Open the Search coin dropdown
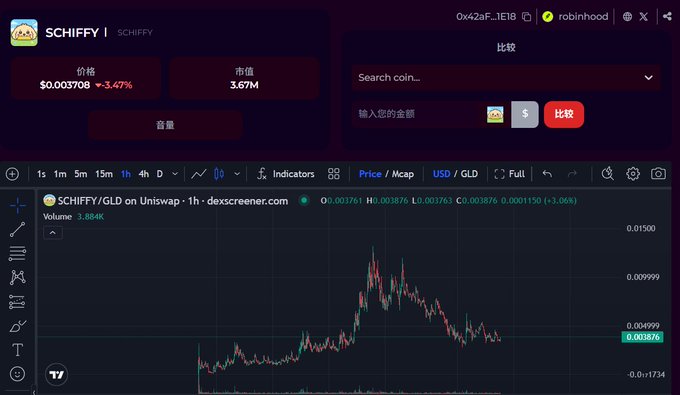Screen dimensions: 680x395 point(506,78)
